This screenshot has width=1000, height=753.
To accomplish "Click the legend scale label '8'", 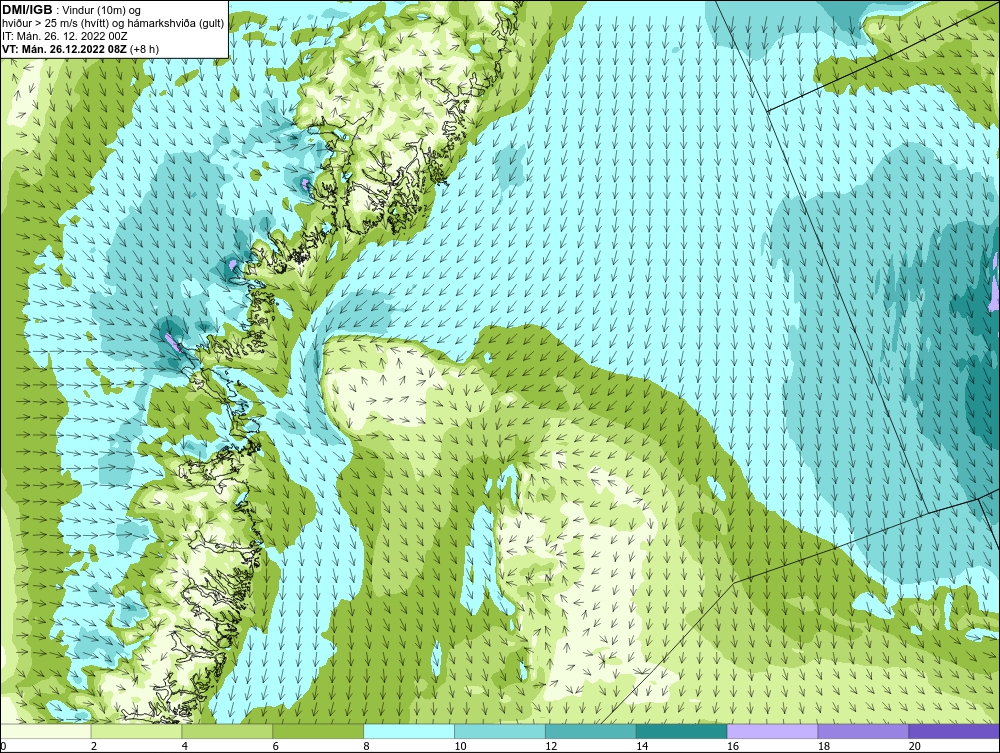I will [367, 746].
